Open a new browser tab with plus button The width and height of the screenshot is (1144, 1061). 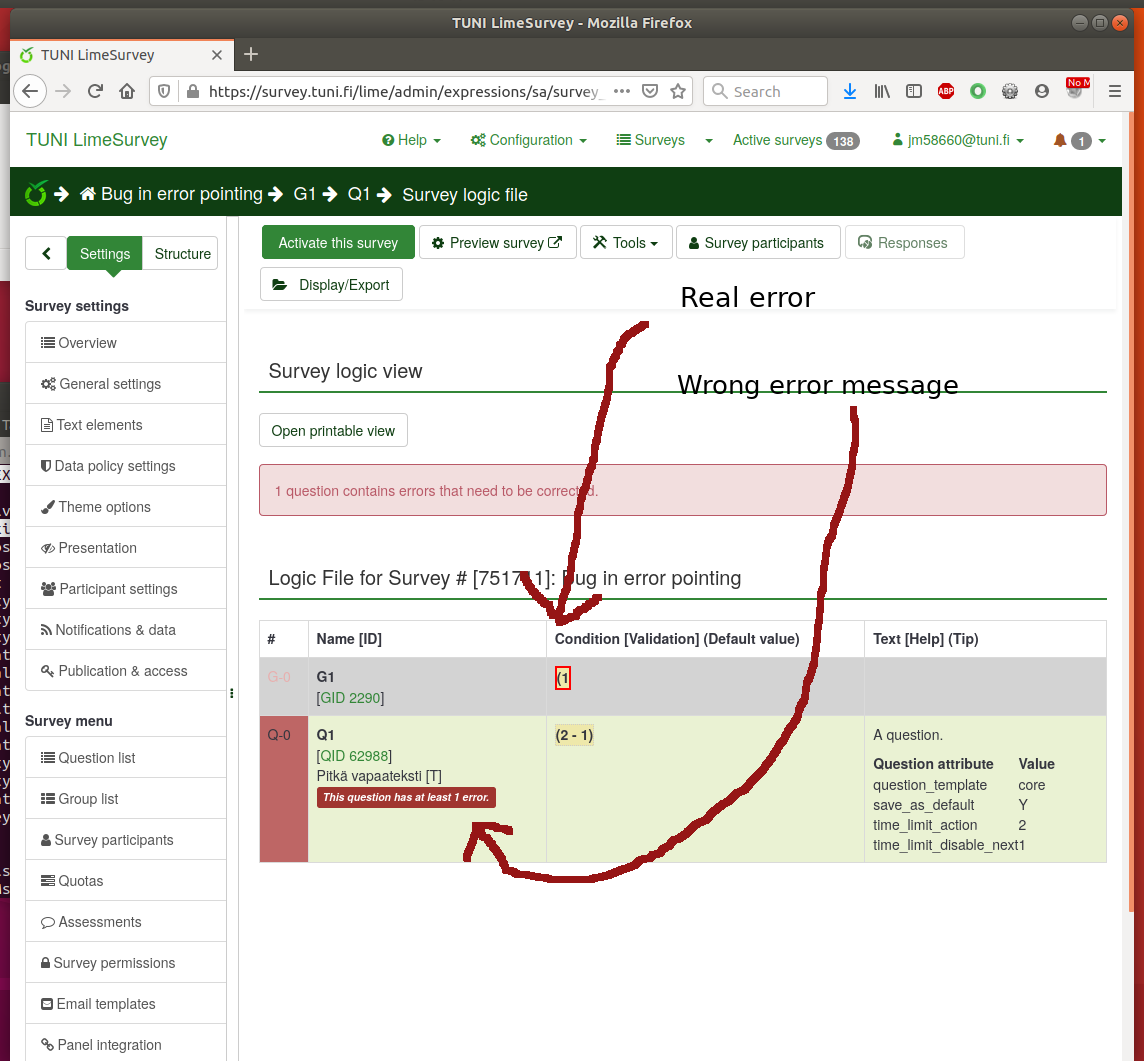point(251,54)
